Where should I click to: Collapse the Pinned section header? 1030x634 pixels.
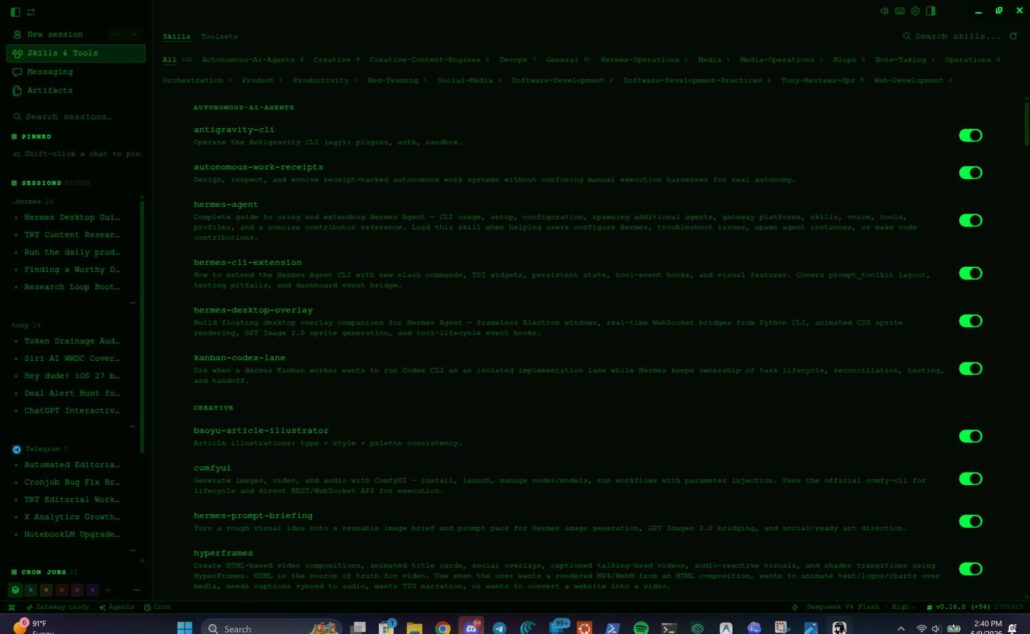32,137
